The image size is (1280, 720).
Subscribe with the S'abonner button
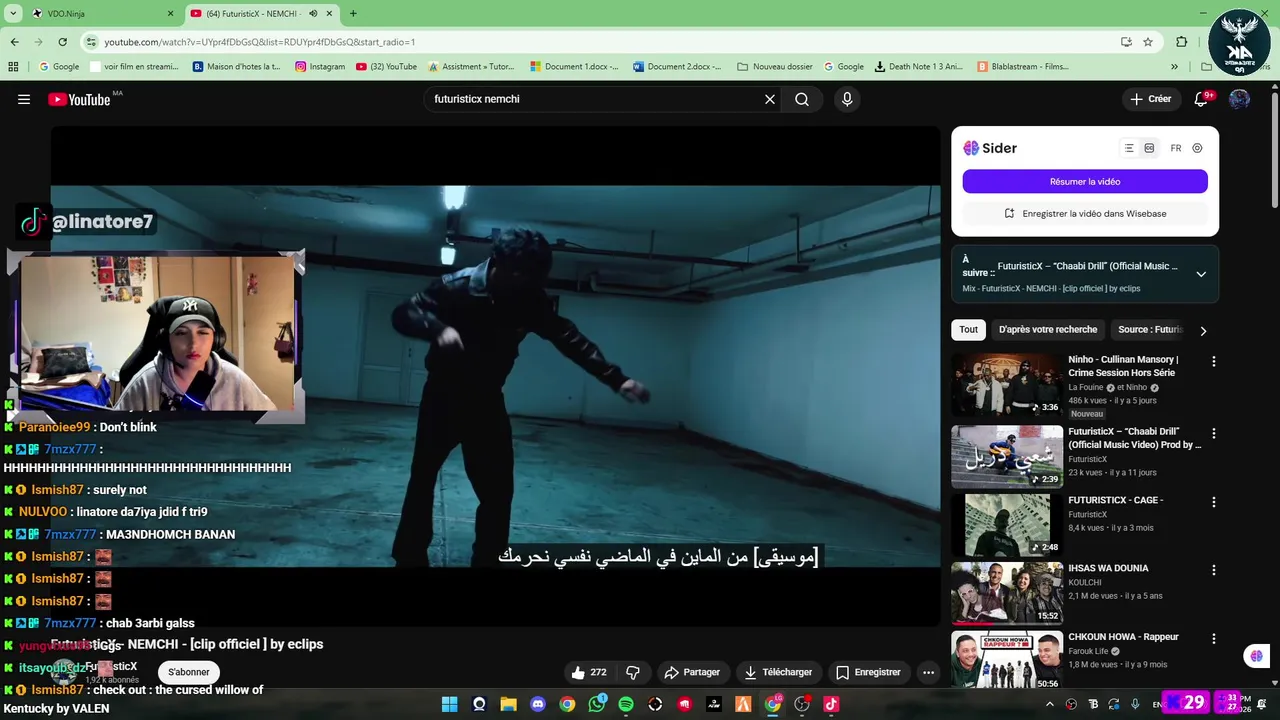[189, 672]
